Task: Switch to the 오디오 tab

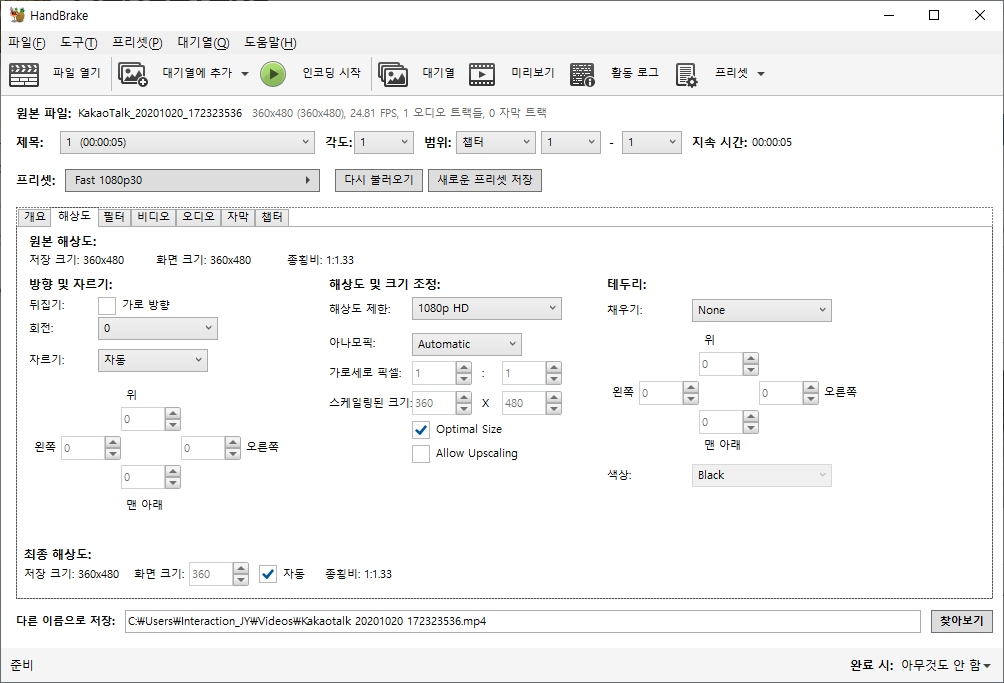Action: coord(198,218)
